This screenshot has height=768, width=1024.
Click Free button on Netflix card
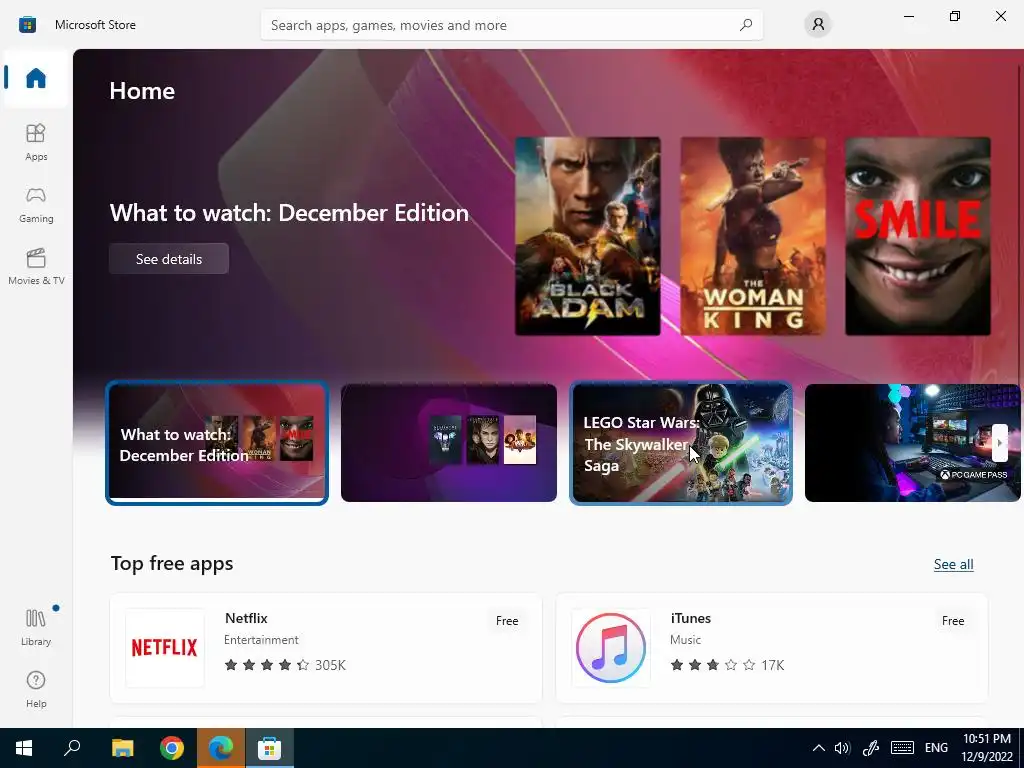point(507,620)
